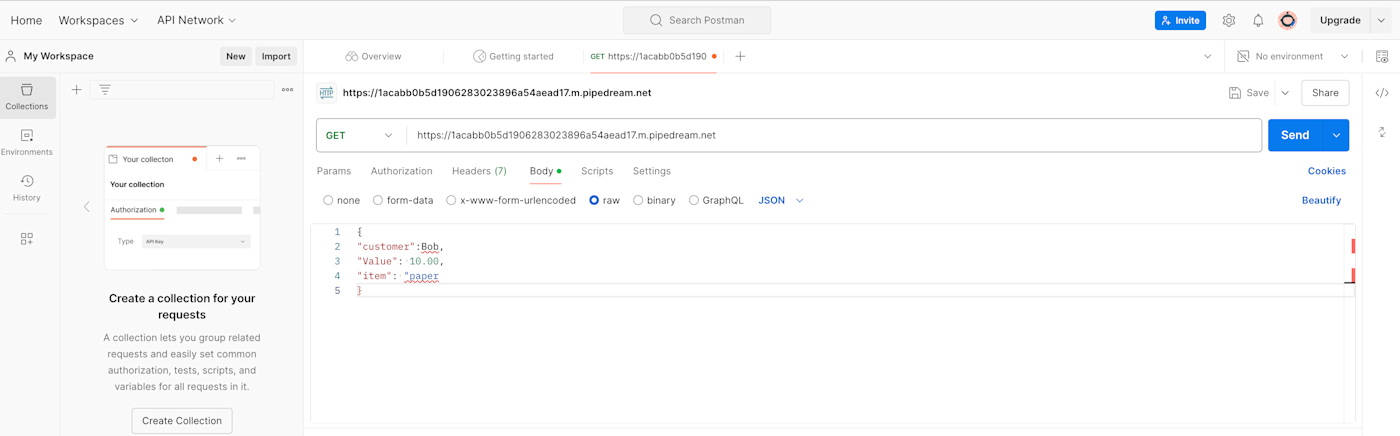Click the plus icon to add a collection

click(76, 90)
